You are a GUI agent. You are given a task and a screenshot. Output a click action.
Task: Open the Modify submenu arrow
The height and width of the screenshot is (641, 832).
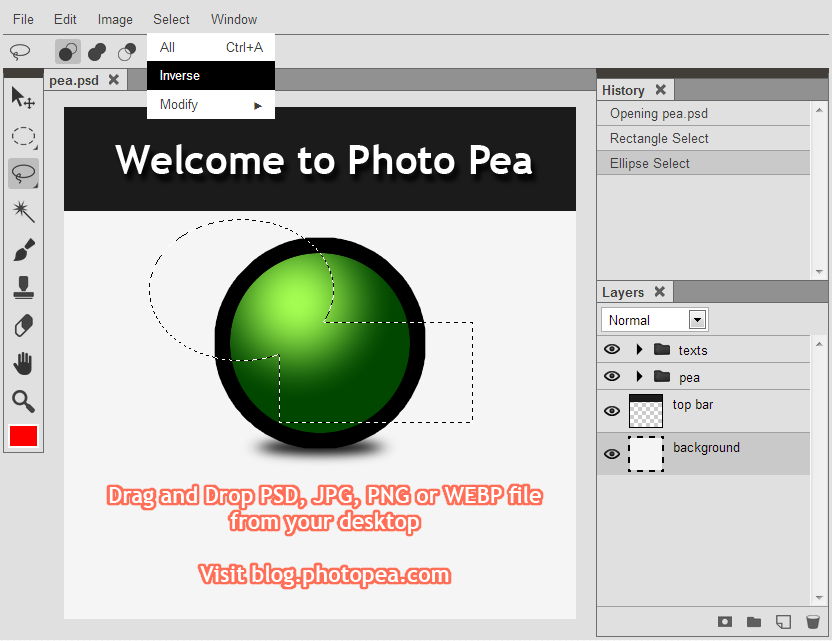[x=258, y=106]
